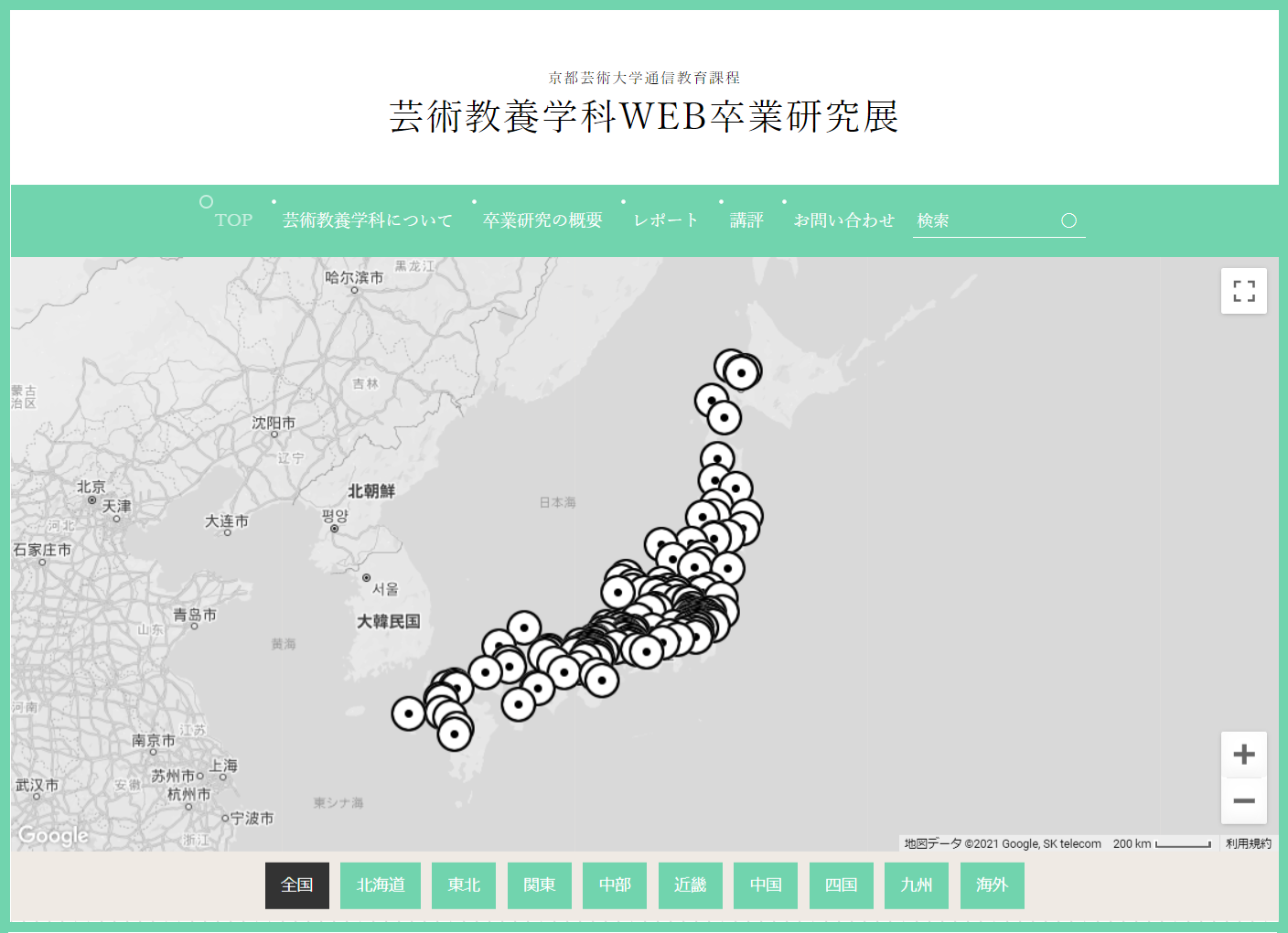Select the 全国 region filter
The height and width of the screenshot is (933, 1288).
coord(297,885)
